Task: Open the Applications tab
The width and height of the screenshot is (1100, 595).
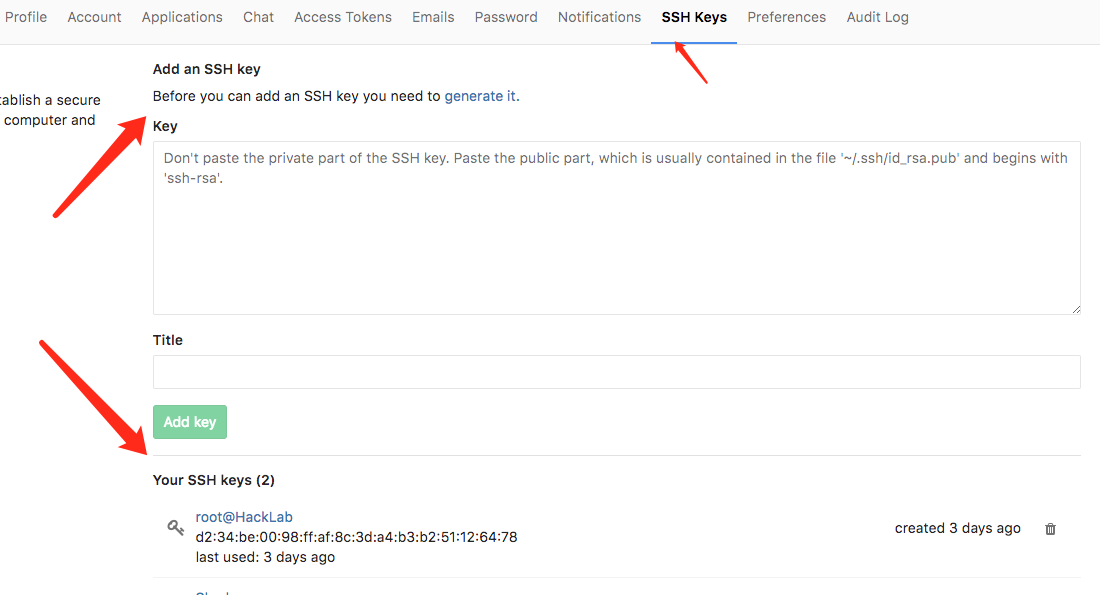Action: (182, 17)
